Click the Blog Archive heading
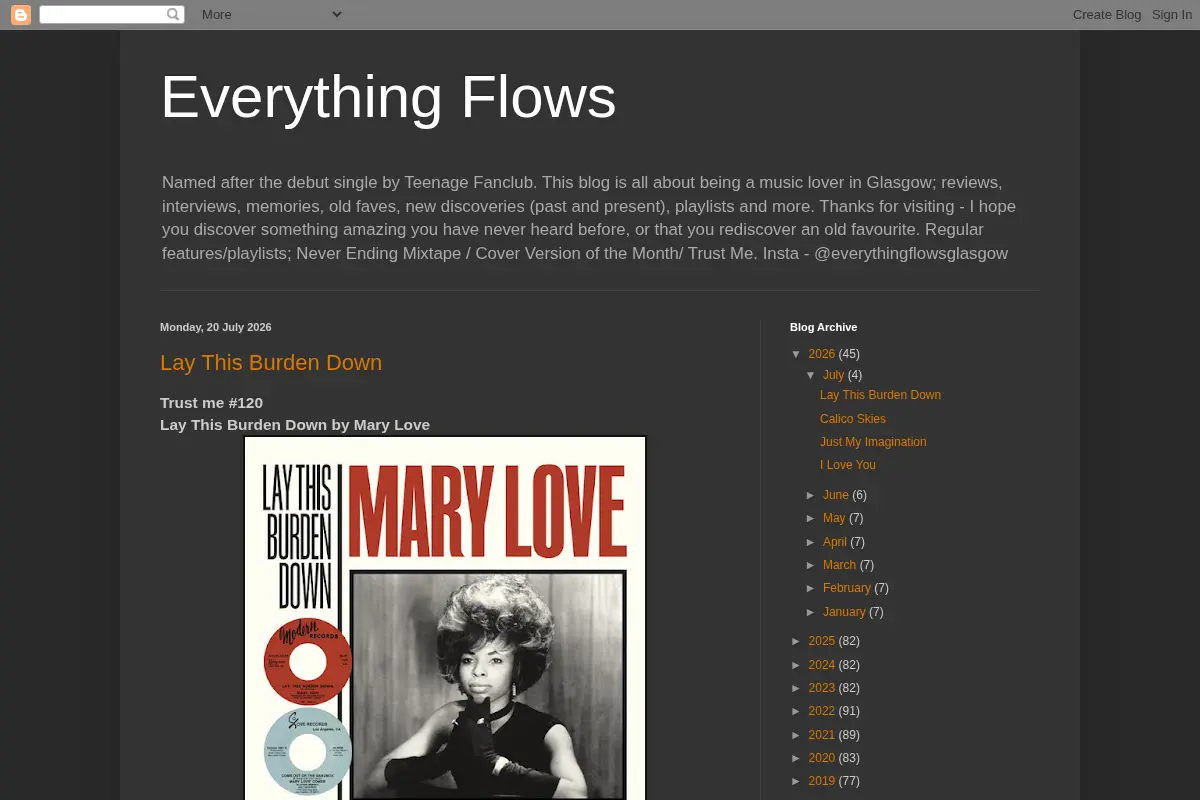 click(823, 327)
